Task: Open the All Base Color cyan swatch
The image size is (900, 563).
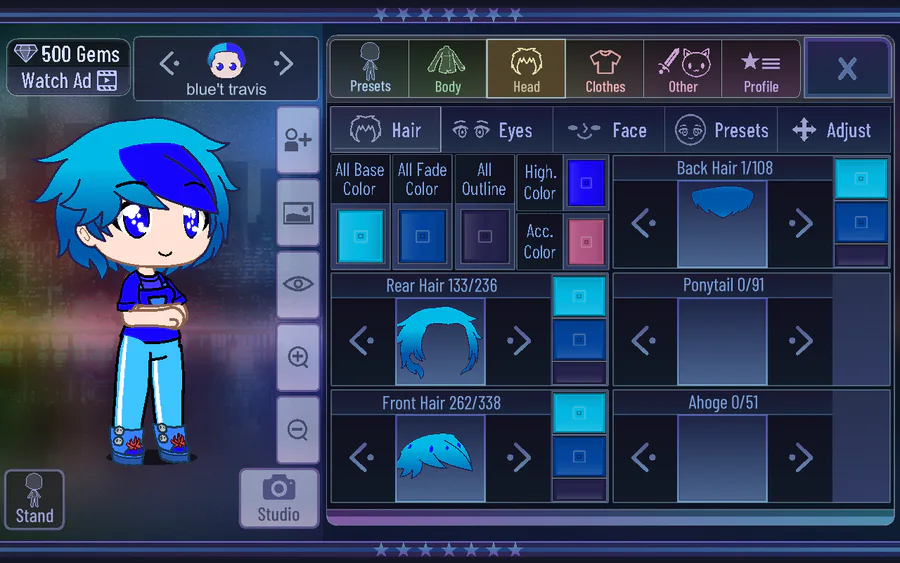Action: 360,236
